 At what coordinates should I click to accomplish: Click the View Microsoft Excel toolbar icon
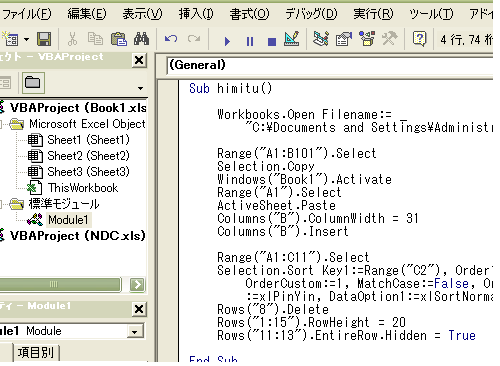click(11, 39)
